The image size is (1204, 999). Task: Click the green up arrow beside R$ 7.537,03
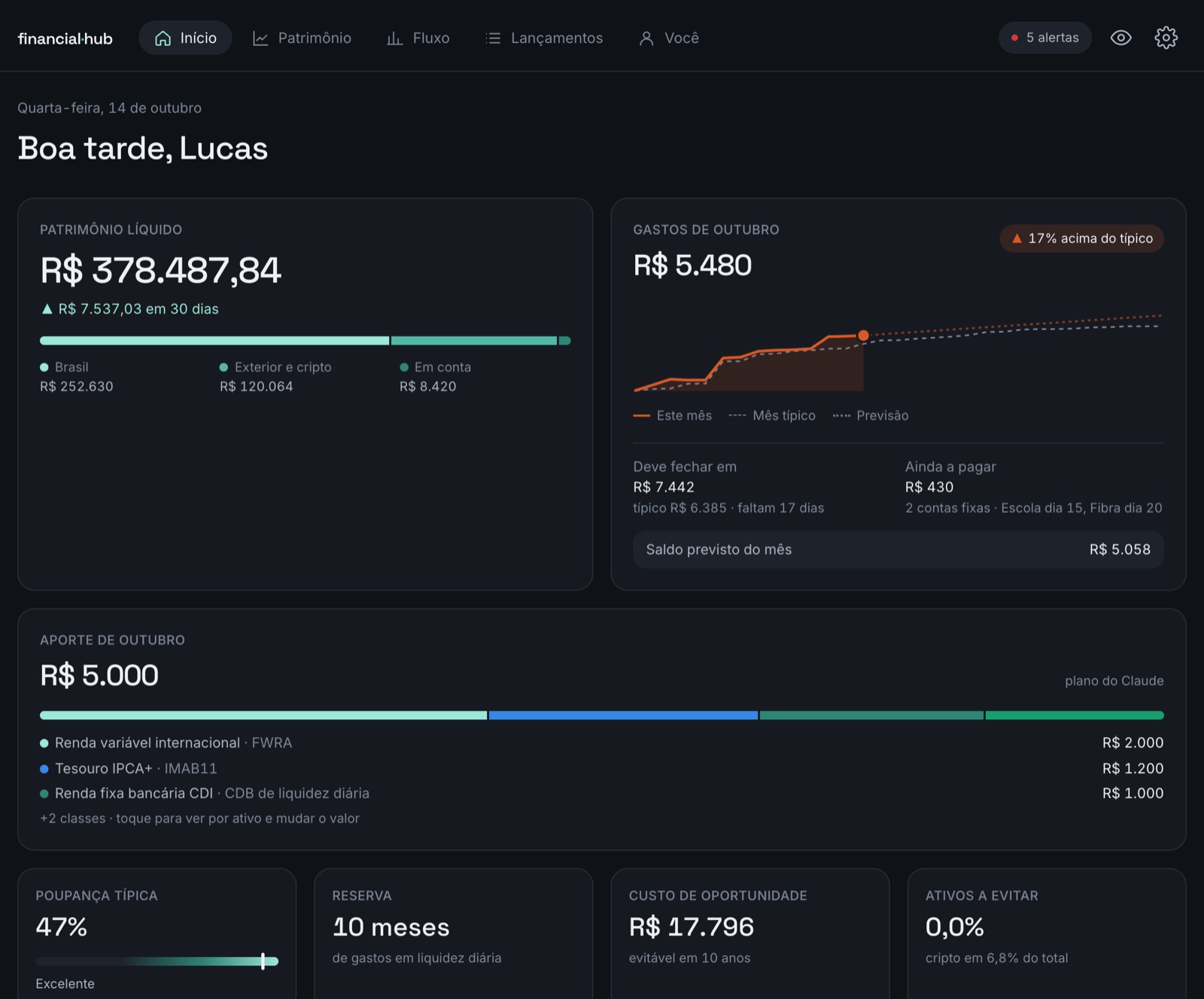click(x=47, y=309)
